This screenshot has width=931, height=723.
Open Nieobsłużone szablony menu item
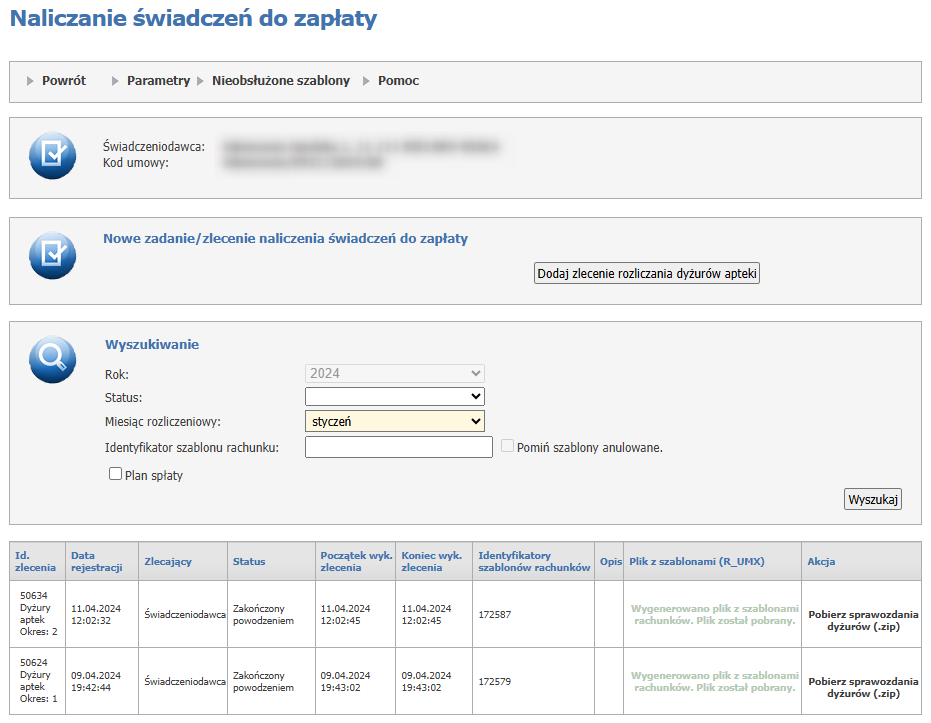tap(280, 81)
